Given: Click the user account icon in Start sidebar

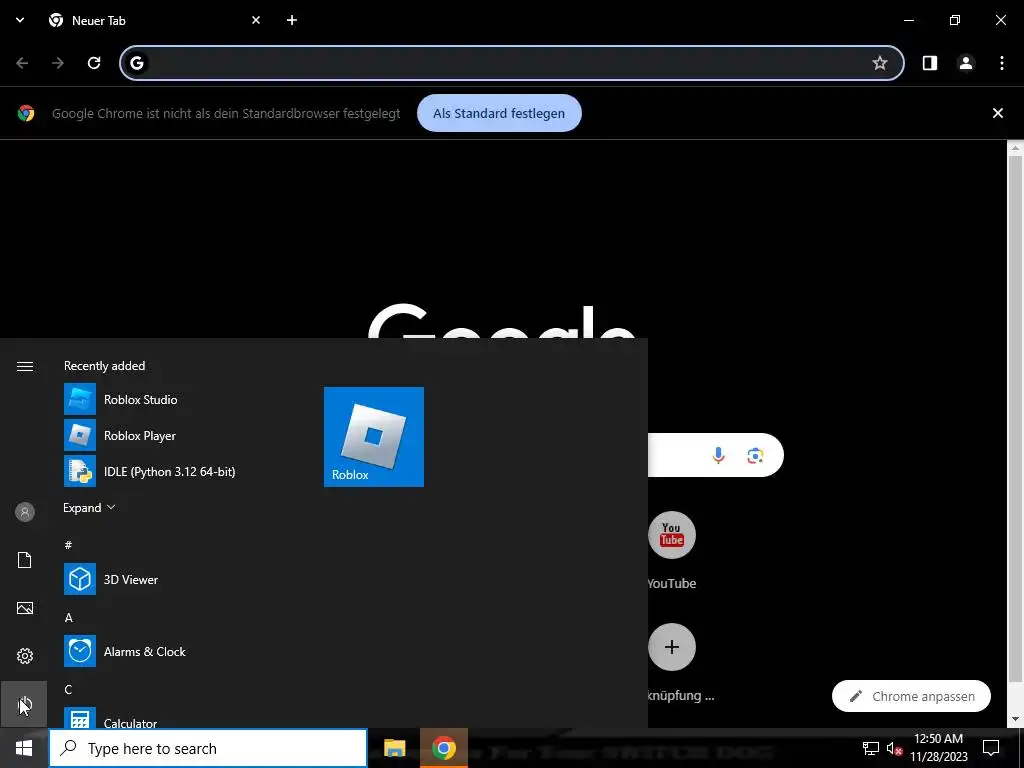Looking at the screenshot, I should click(24, 512).
